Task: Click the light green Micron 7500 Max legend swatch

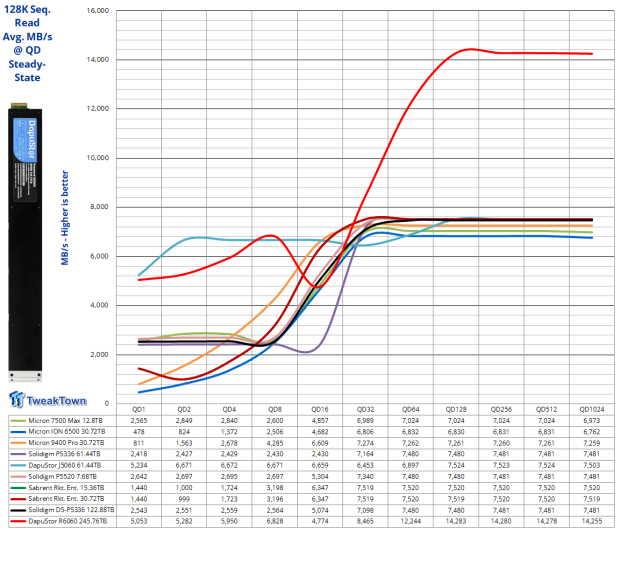Action: pos(18,421)
